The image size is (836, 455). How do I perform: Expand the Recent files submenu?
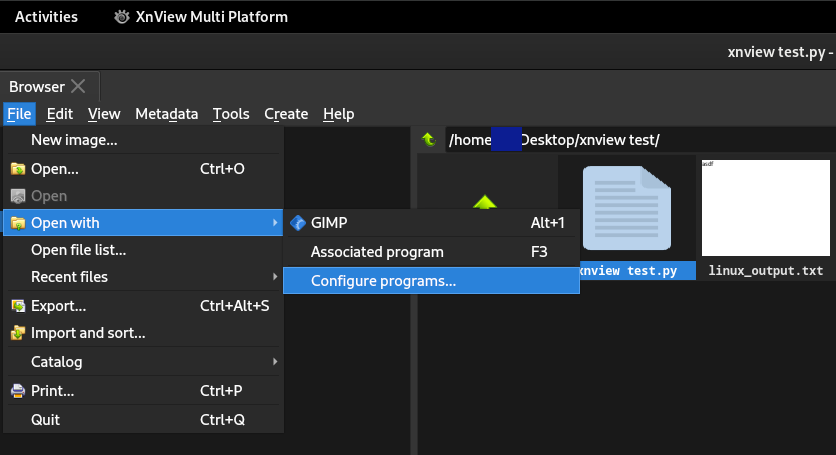[143, 277]
